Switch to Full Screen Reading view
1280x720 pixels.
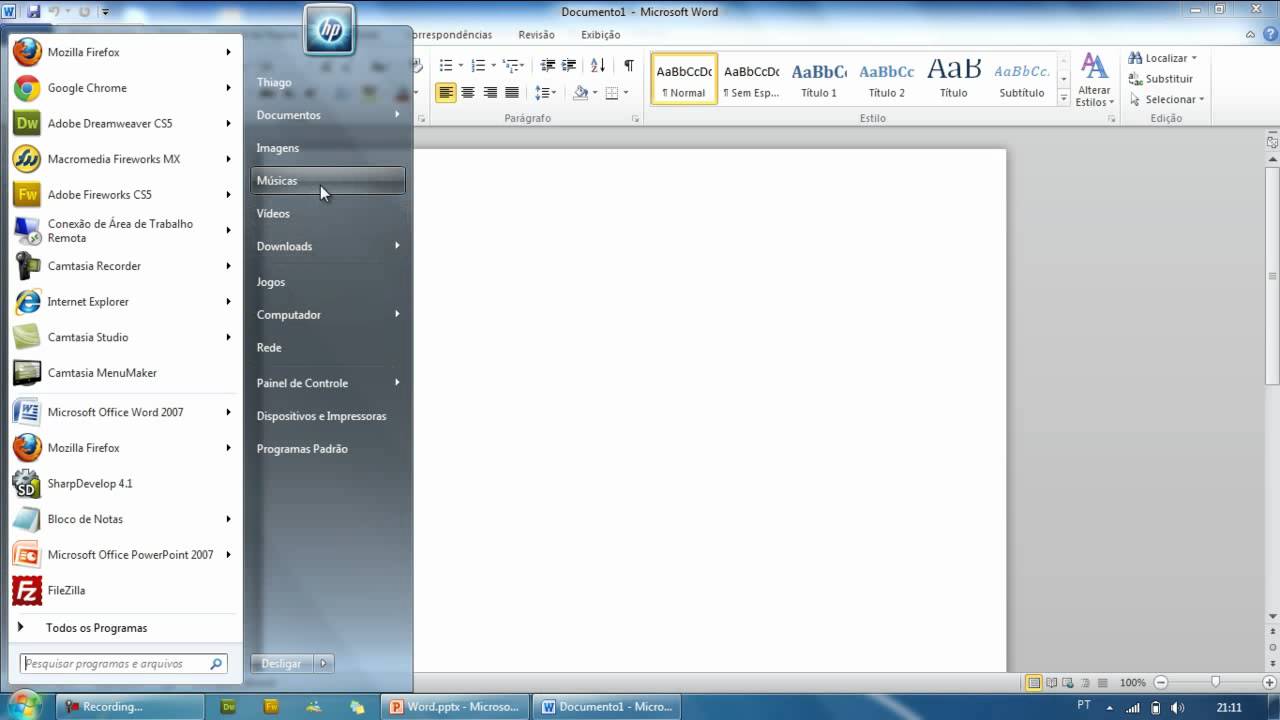coord(1052,682)
